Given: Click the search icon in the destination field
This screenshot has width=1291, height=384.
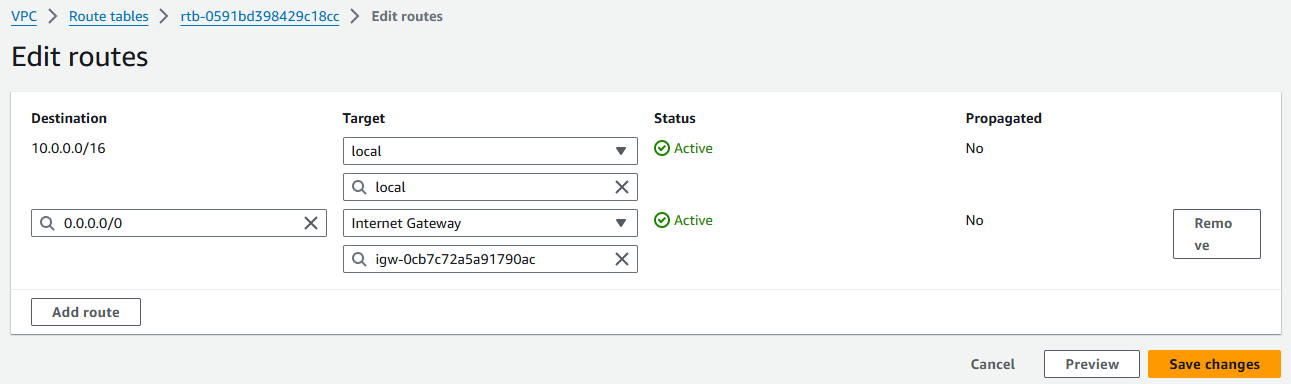Looking at the screenshot, I should click(48, 223).
